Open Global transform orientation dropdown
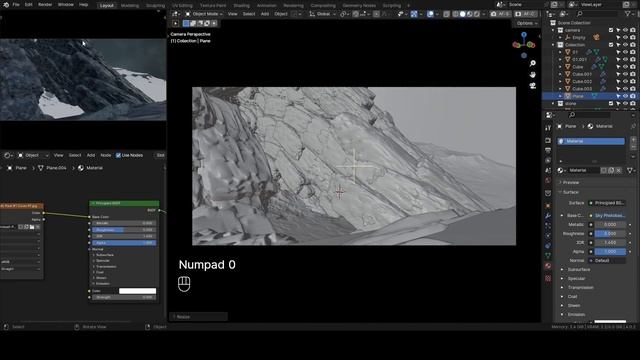Viewport: 640px width, 360px height. [x=322, y=14]
